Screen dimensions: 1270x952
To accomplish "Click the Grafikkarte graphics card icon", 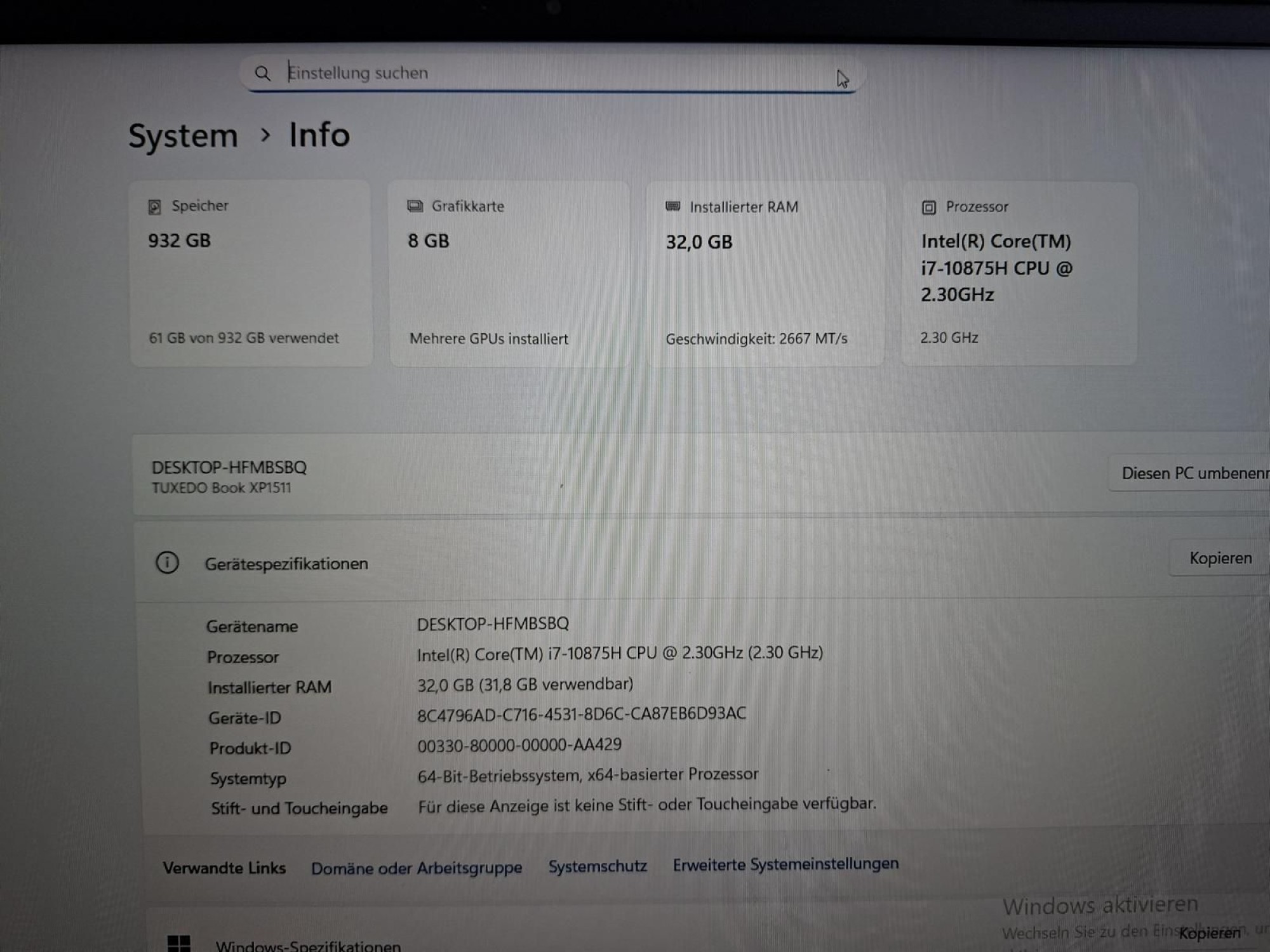I will (x=415, y=206).
